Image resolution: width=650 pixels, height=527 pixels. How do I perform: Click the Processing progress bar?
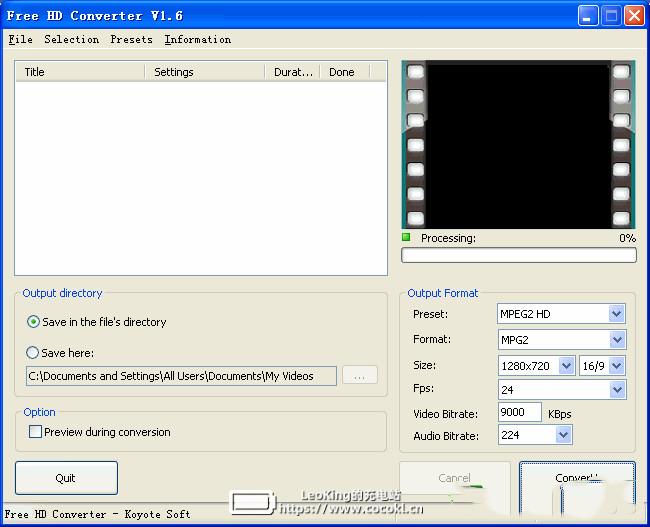click(x=519, y=255)
